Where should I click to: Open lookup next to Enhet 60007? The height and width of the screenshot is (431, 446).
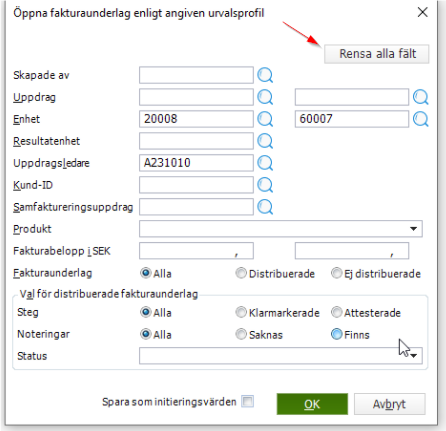pyautogui.click(x=421, y=119)
